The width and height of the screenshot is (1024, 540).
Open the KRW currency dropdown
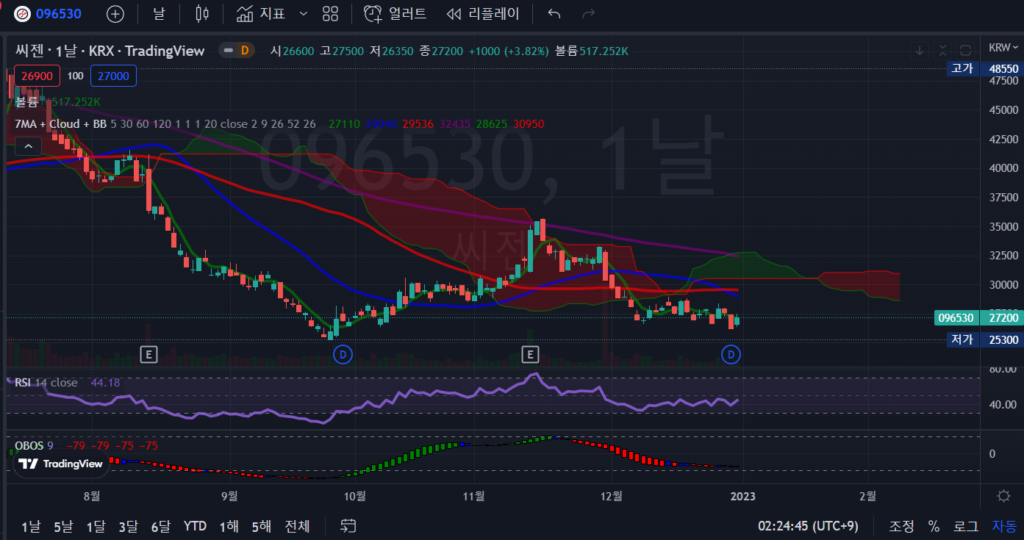pyautogui.click(x=1001, y=48)
